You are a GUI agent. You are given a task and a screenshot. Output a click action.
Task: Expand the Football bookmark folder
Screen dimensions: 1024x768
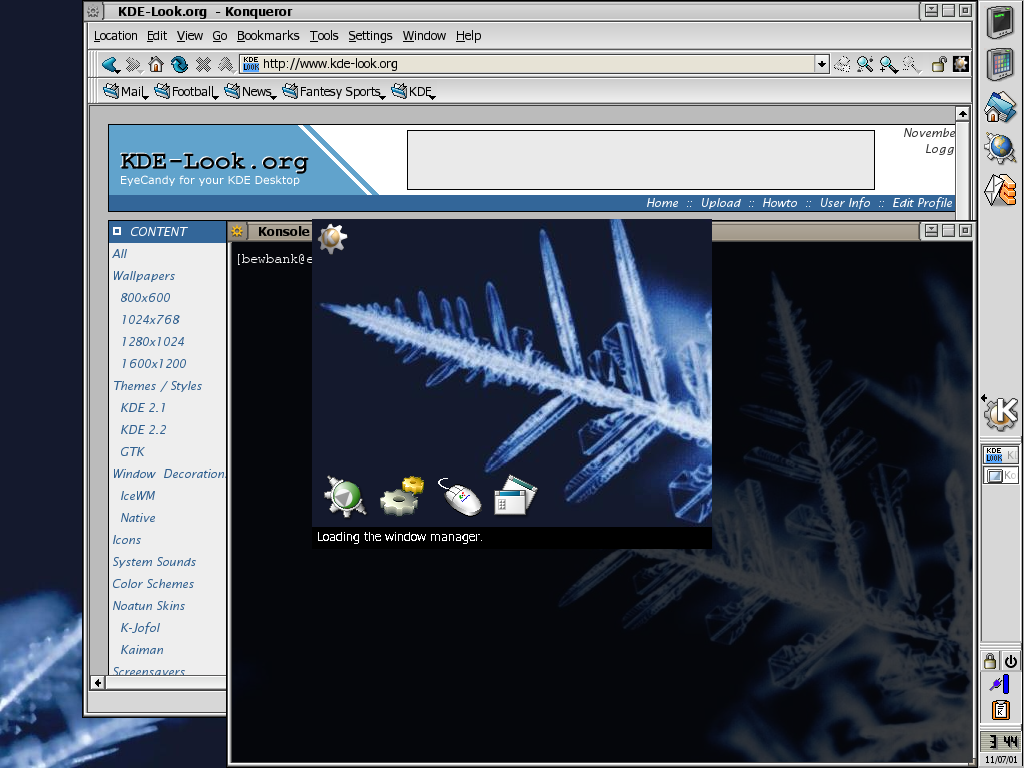coord(186,91)
